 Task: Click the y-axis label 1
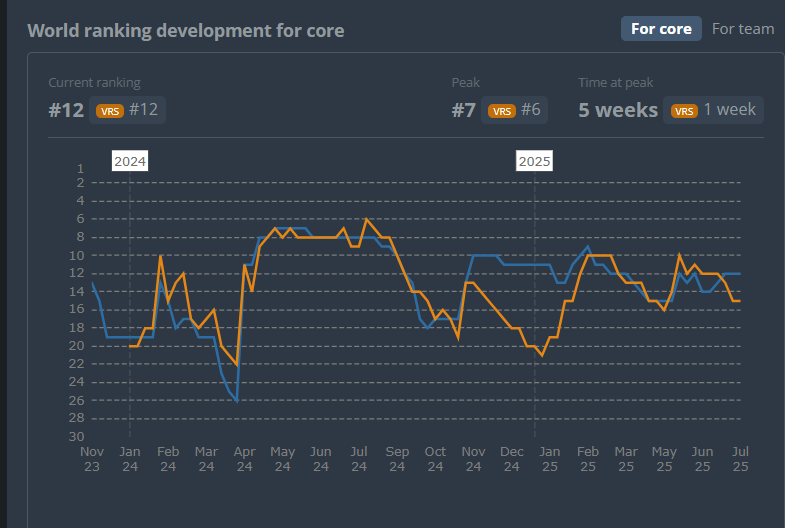point(80,169)
